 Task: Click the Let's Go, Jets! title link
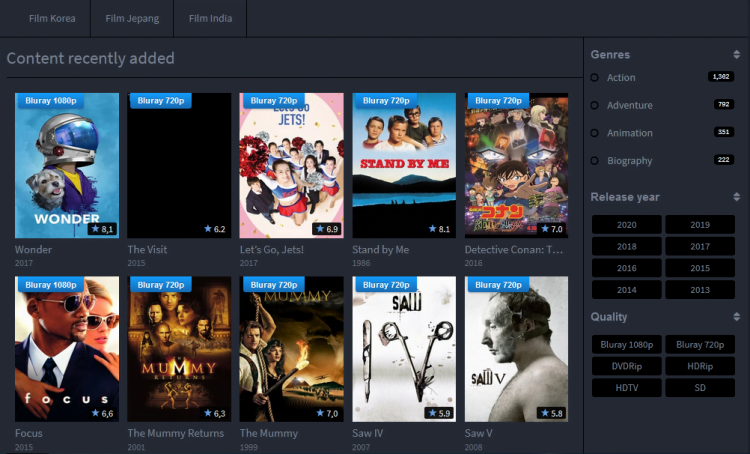tap(272, 249)
